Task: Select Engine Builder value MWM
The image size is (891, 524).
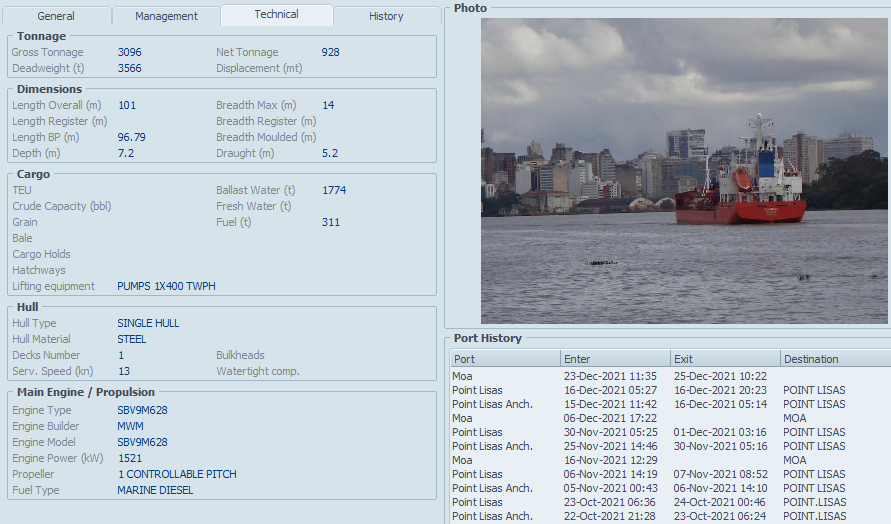Action: point(131,426)
